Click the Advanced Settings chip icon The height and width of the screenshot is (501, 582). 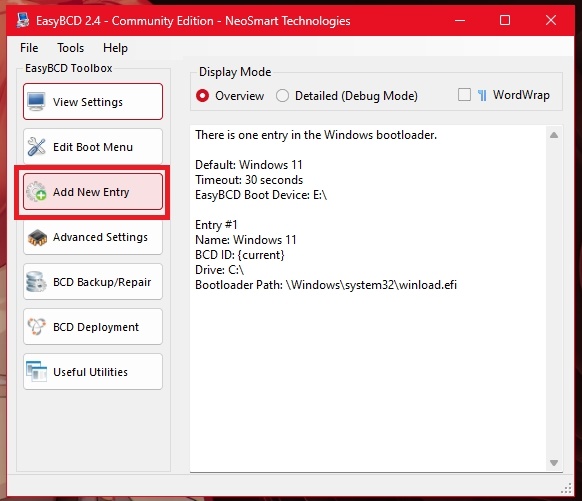37,238
